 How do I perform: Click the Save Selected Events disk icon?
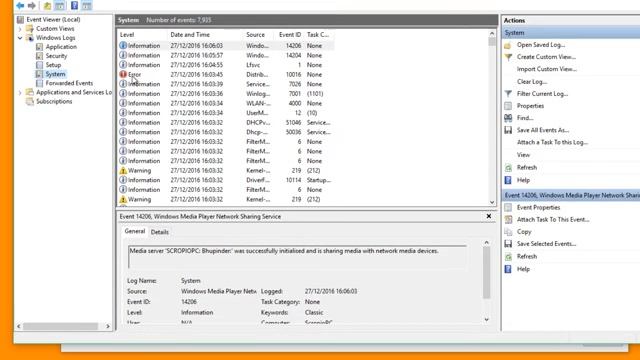pos(508,244)
